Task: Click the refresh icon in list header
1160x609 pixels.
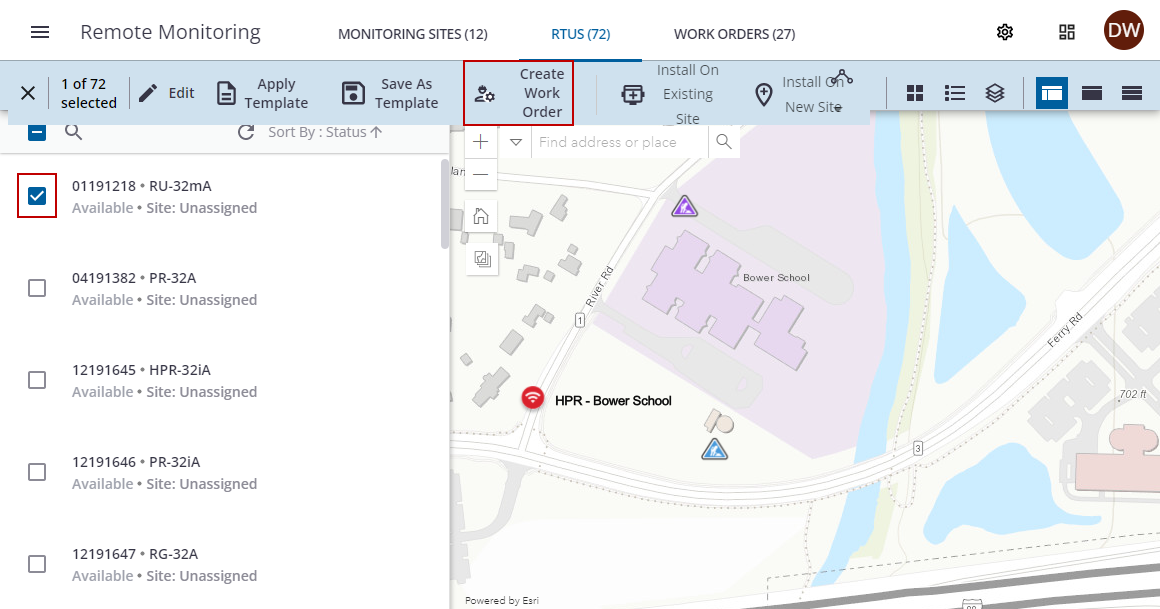Action: [246, 132]
